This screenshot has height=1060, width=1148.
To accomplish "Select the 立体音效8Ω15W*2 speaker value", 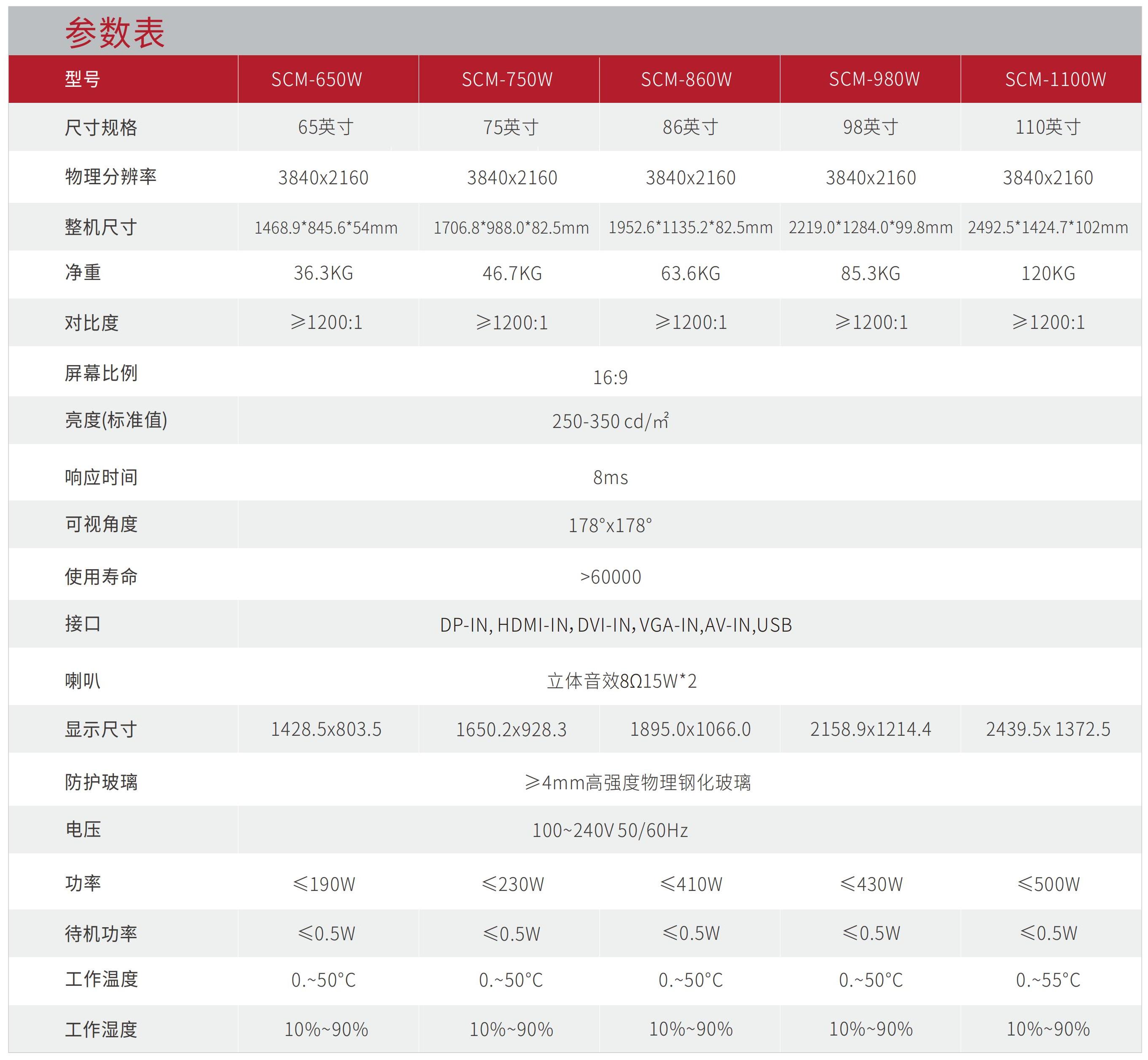I will coord(621,681).
